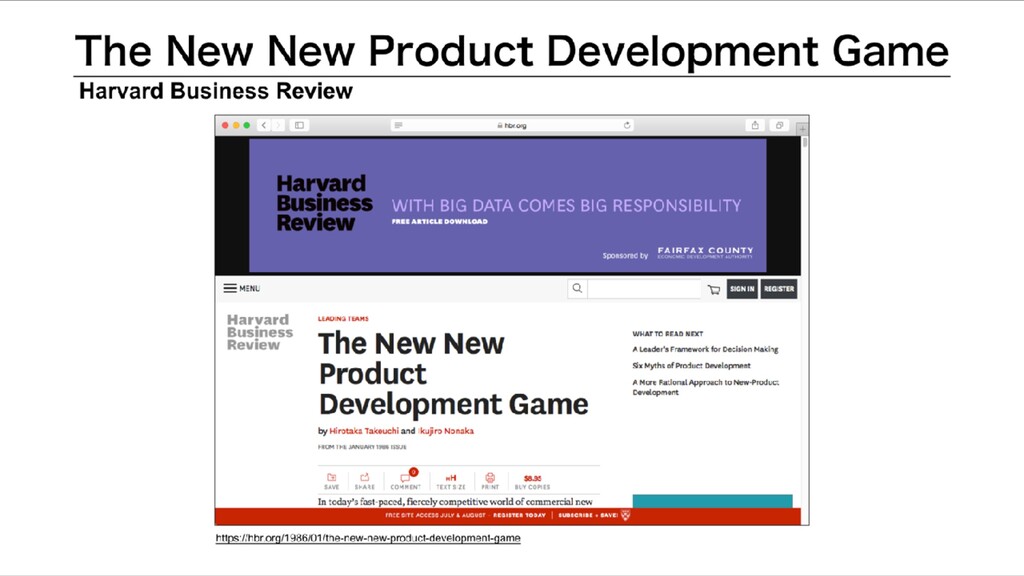The width and height of the screenshot is (1024, 576).
Task: Go back with Safari's back arrow
Action: click(264, 125)
